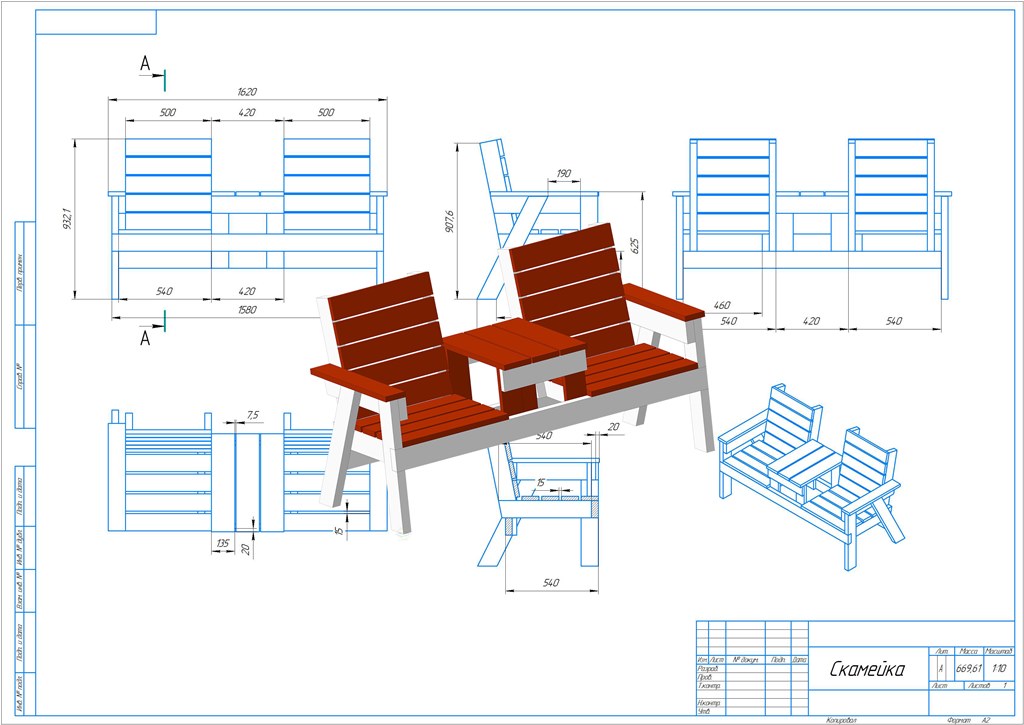Click the Т.контр row label
The image size is (1024, 725).
709,686
